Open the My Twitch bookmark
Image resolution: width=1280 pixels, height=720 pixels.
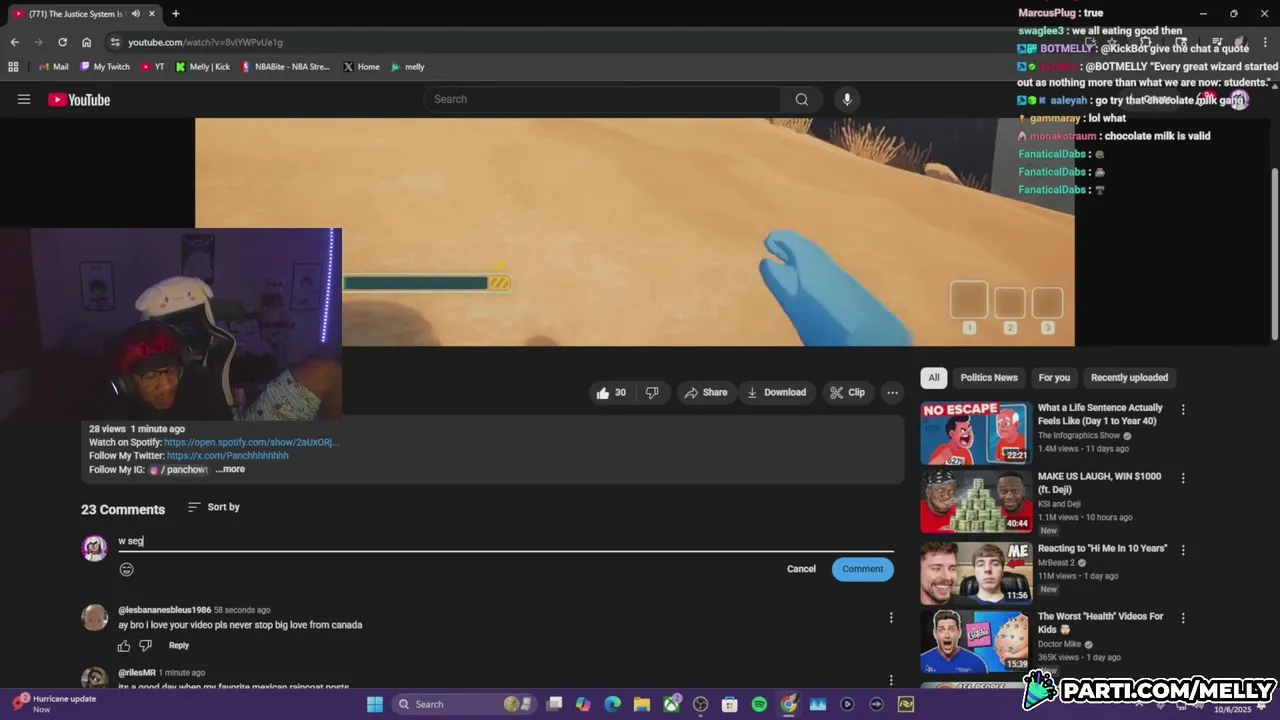point(105,67)
